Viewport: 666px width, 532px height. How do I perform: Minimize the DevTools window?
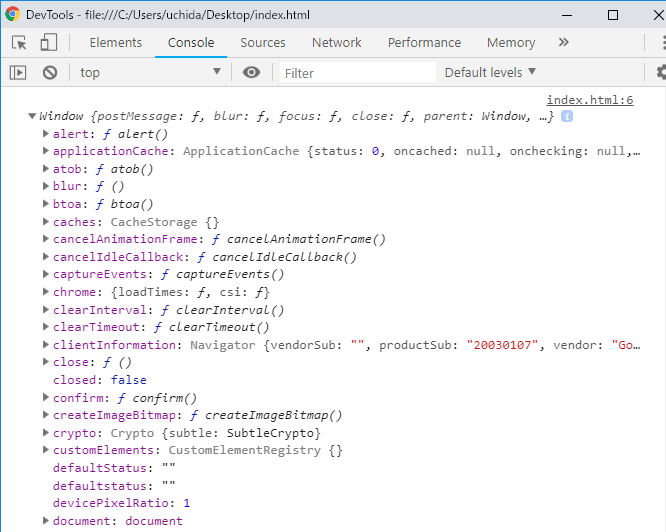point(567,15)
